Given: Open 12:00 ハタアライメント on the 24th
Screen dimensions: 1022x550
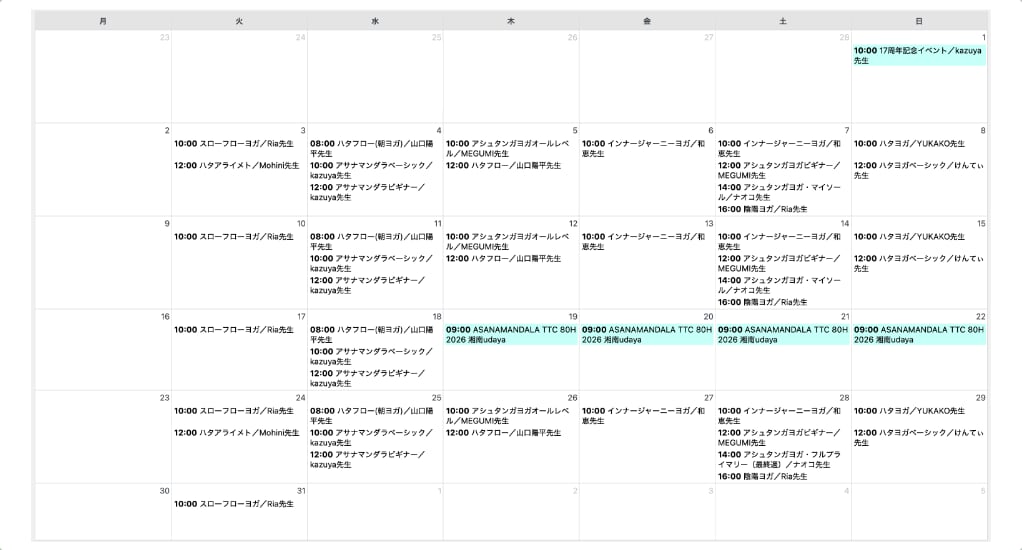Looking at the screenshot, I should pos(236,432).
